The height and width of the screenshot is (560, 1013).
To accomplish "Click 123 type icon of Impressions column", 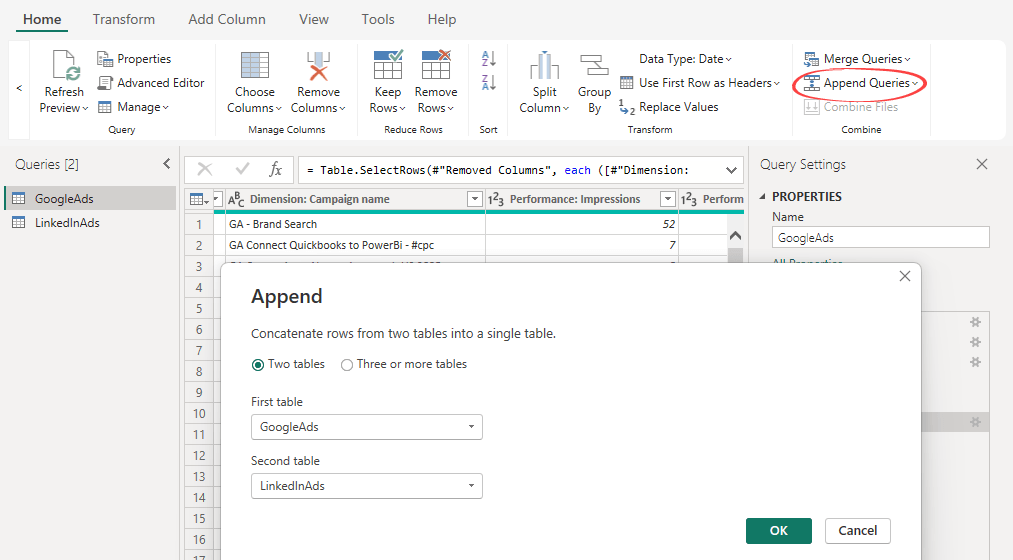I will [496, 200].
